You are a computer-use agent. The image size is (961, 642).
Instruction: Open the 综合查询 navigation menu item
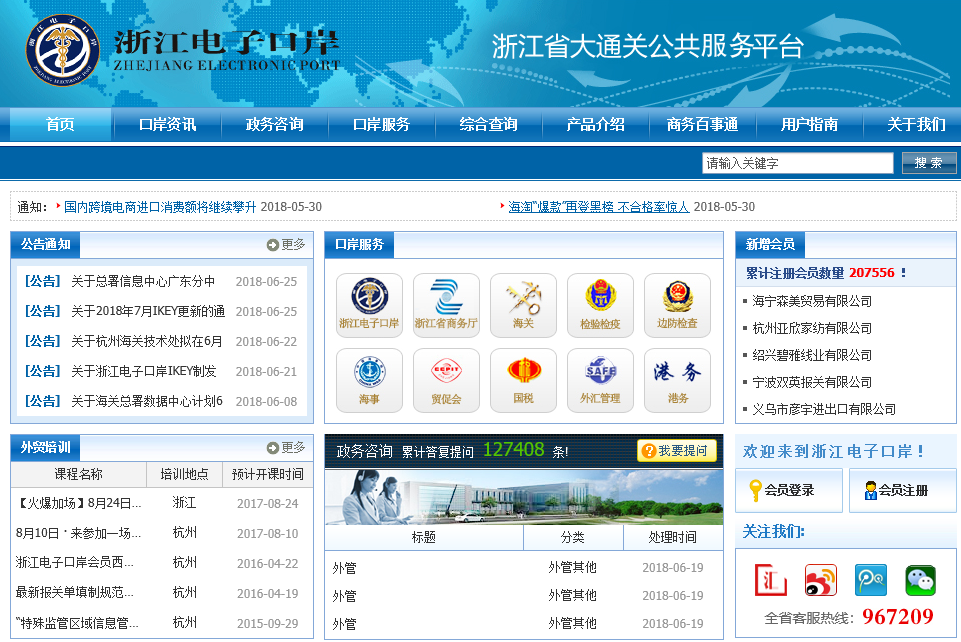[x=488, y=125]
